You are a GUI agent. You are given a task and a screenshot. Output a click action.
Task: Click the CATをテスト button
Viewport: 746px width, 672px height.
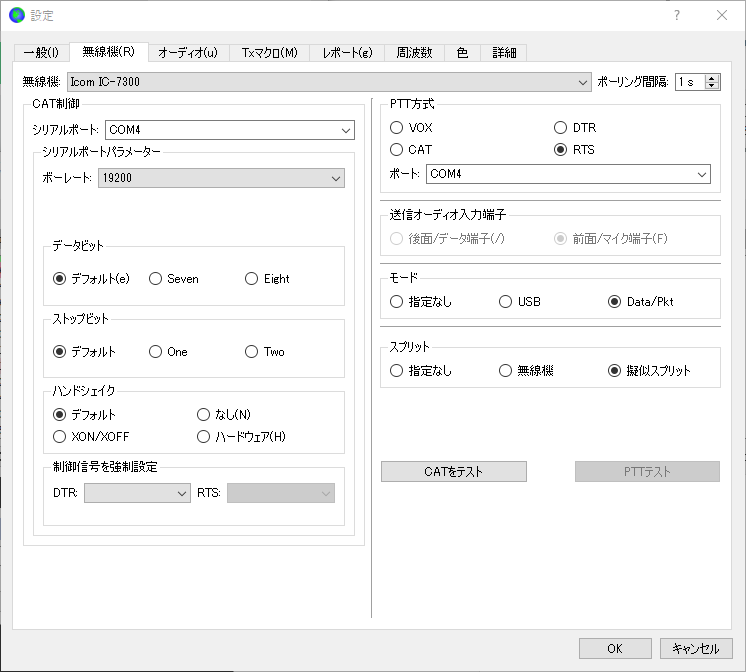[x=453, y=471]
